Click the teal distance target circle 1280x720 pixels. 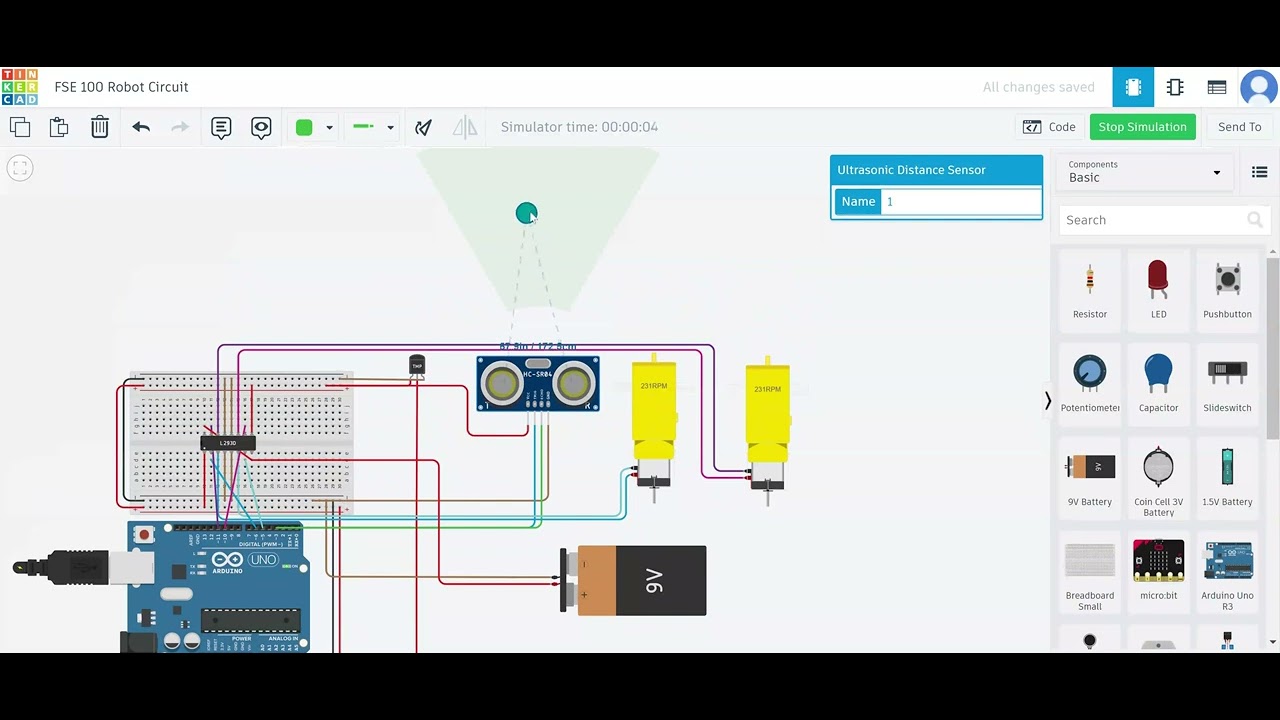click(526, 213)
